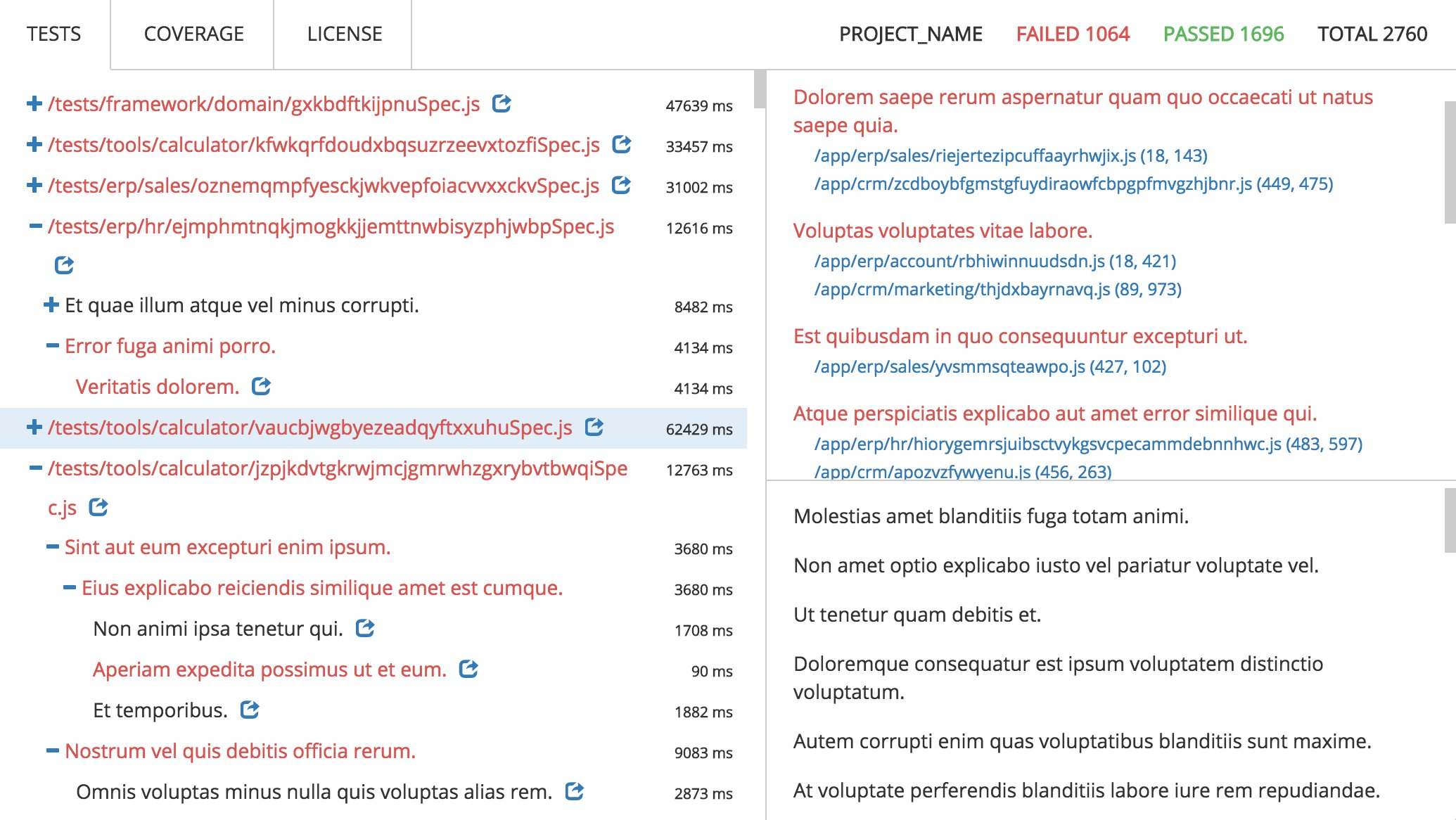Expand kfwkqrfdoudxbqsuzrzeevxtozfiSpec.js plus sign
Image resolution: width=1456 pixels, height=820 pixels.
pos(34,144)
